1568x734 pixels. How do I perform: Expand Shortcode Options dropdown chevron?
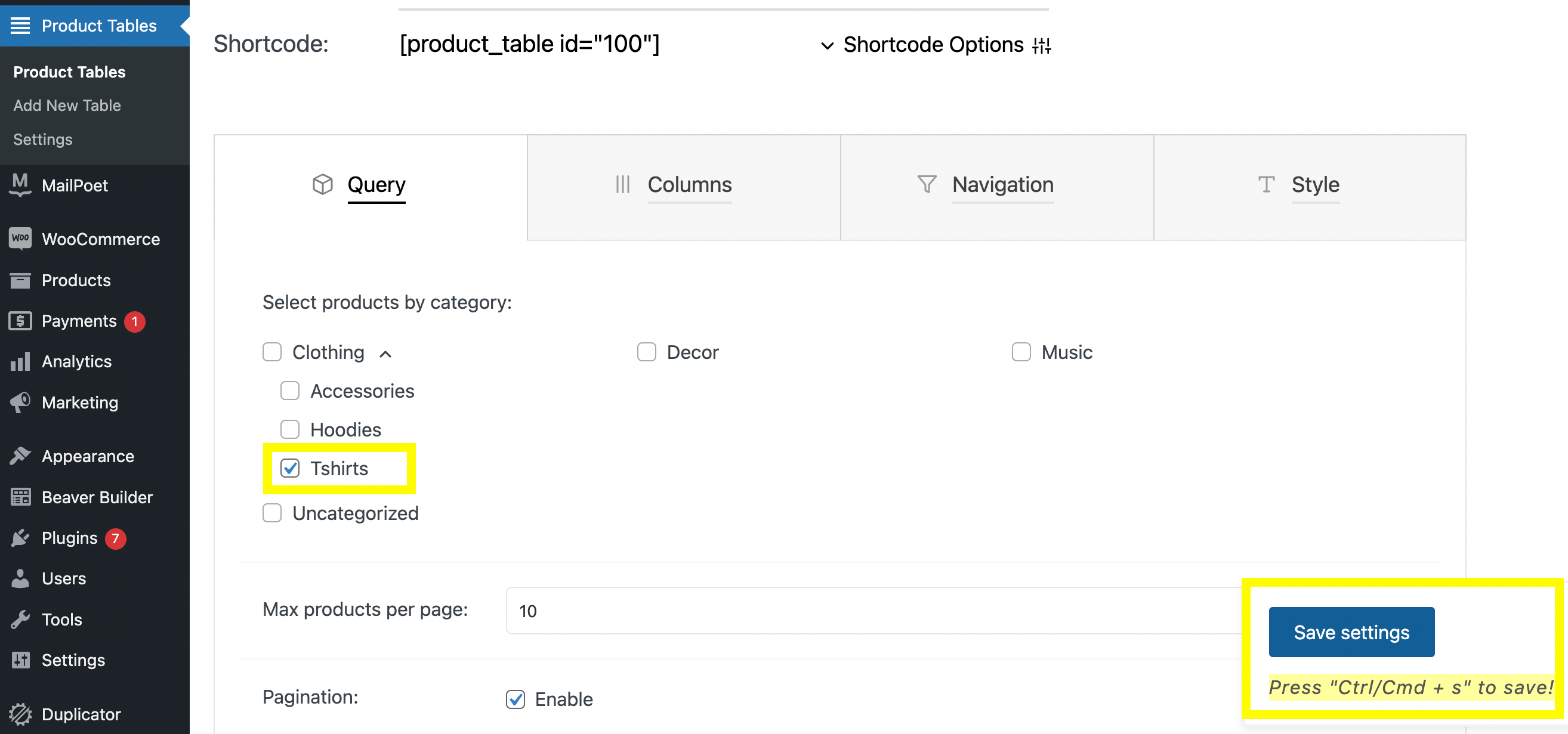coord(826,45)
